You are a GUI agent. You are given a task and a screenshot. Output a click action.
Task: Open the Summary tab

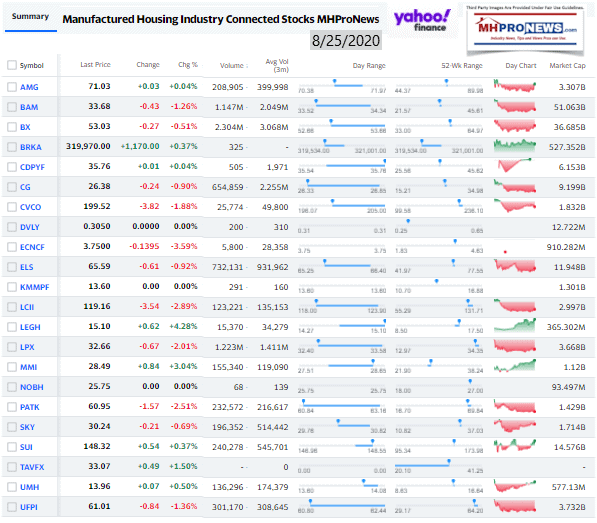coord(30,17)
